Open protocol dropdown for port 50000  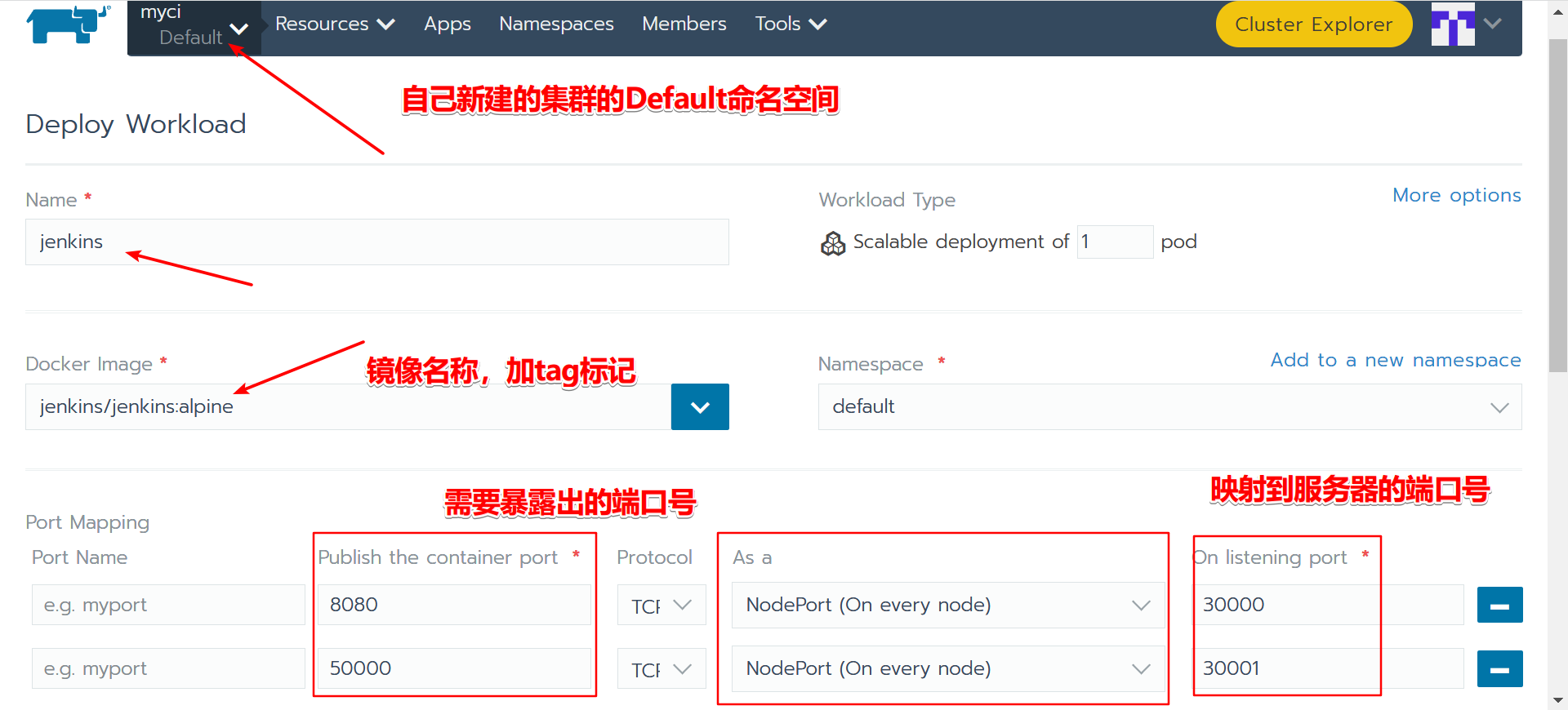pyautogui.click(x=661, y=668)
